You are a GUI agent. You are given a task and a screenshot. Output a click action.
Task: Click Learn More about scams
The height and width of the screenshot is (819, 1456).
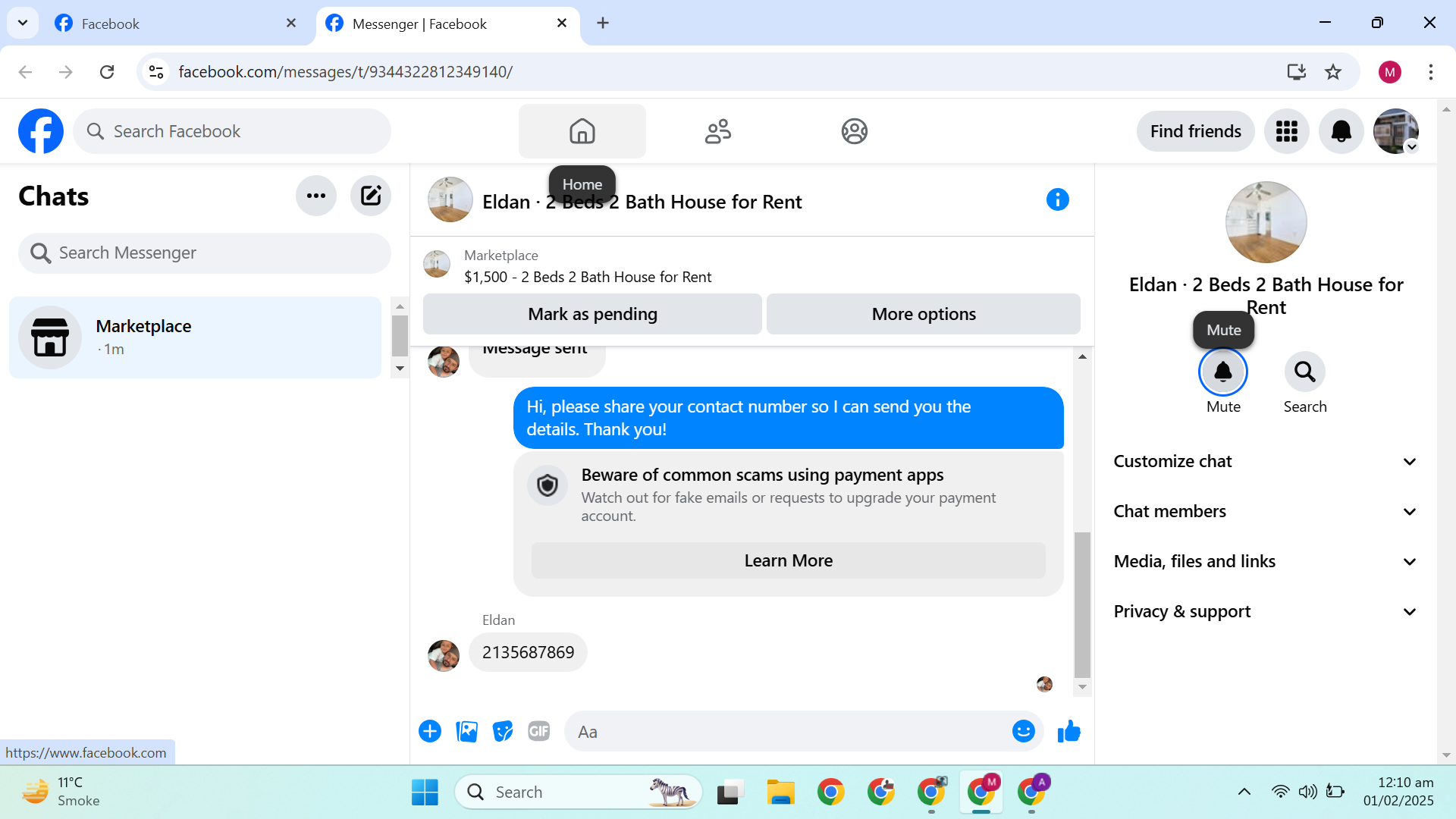(x=789, y=560)
